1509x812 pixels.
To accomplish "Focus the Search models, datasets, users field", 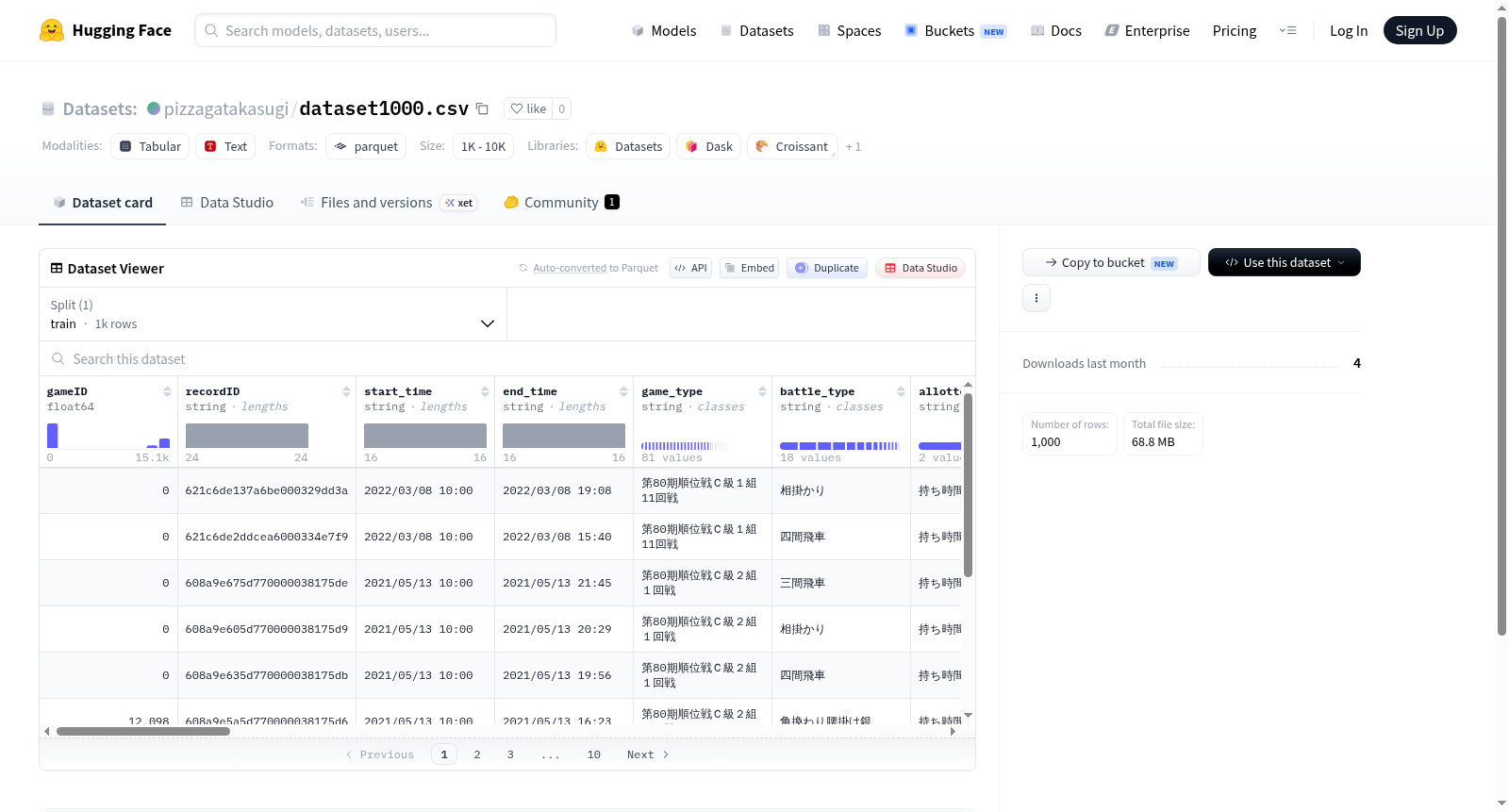I will click(x=375, y=30).
